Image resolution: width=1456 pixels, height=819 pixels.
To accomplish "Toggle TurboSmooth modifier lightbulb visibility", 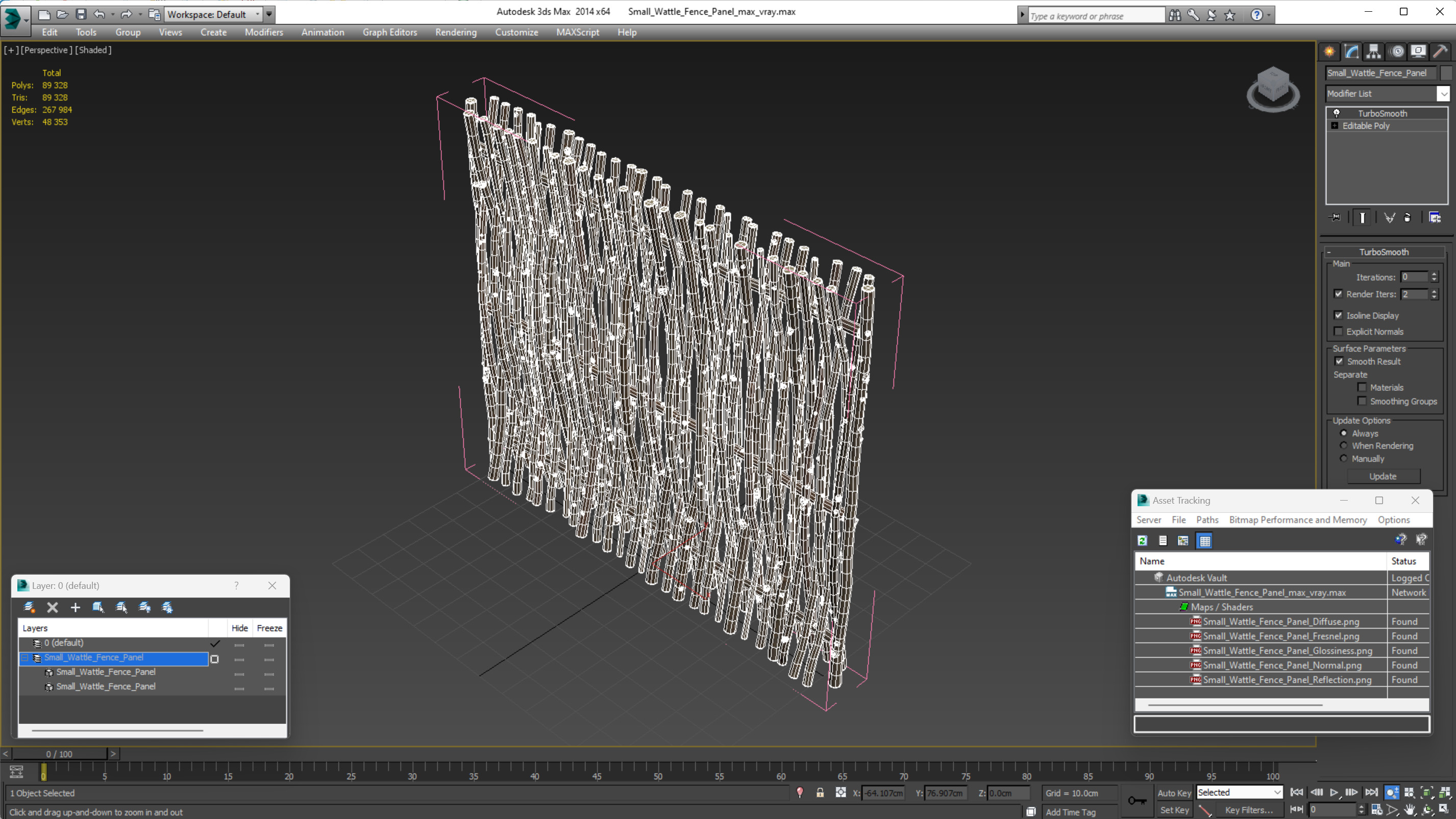I will [1337, 113].
